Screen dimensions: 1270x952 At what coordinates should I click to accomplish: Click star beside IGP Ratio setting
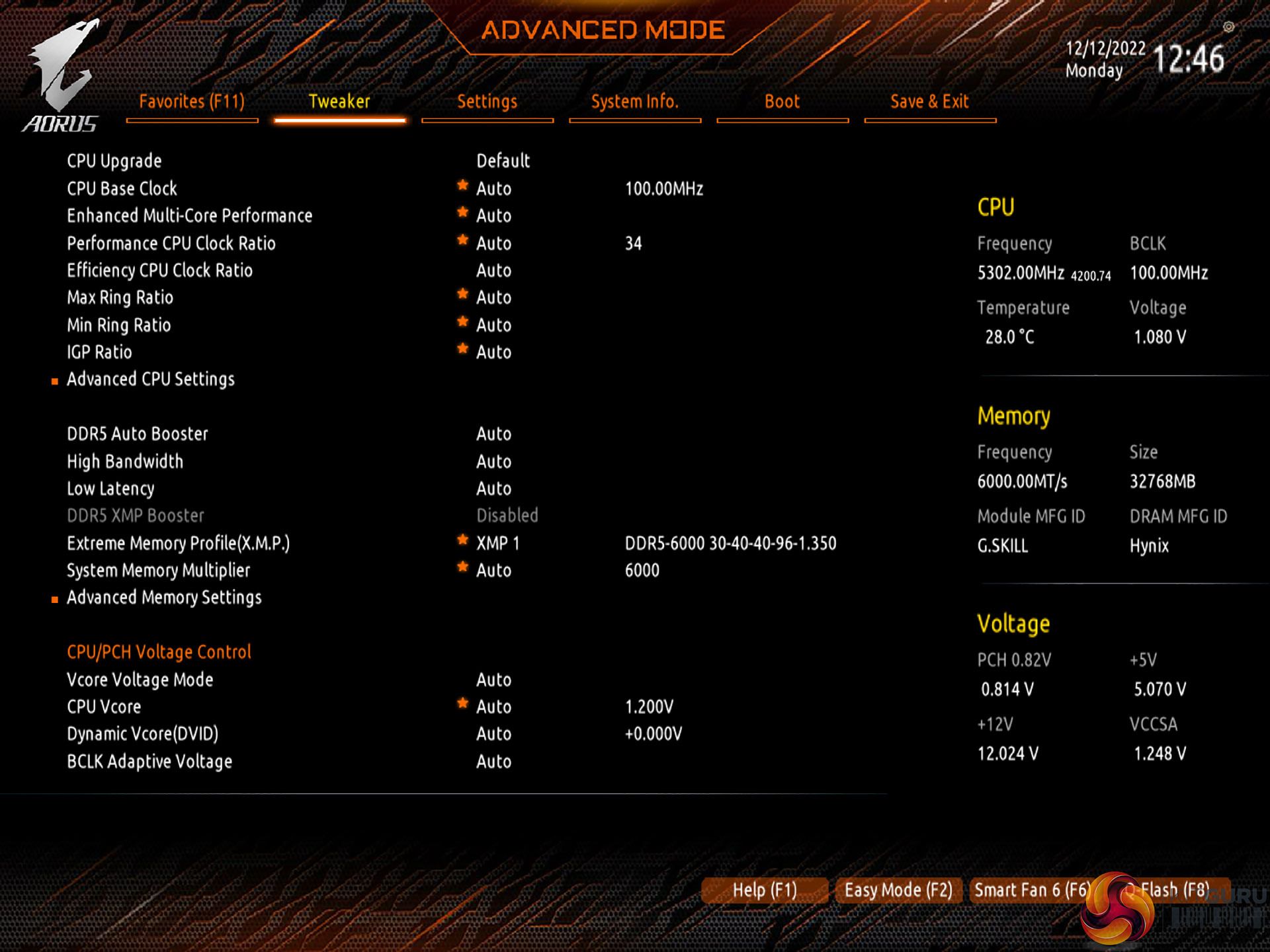click(x=462, y=349)
